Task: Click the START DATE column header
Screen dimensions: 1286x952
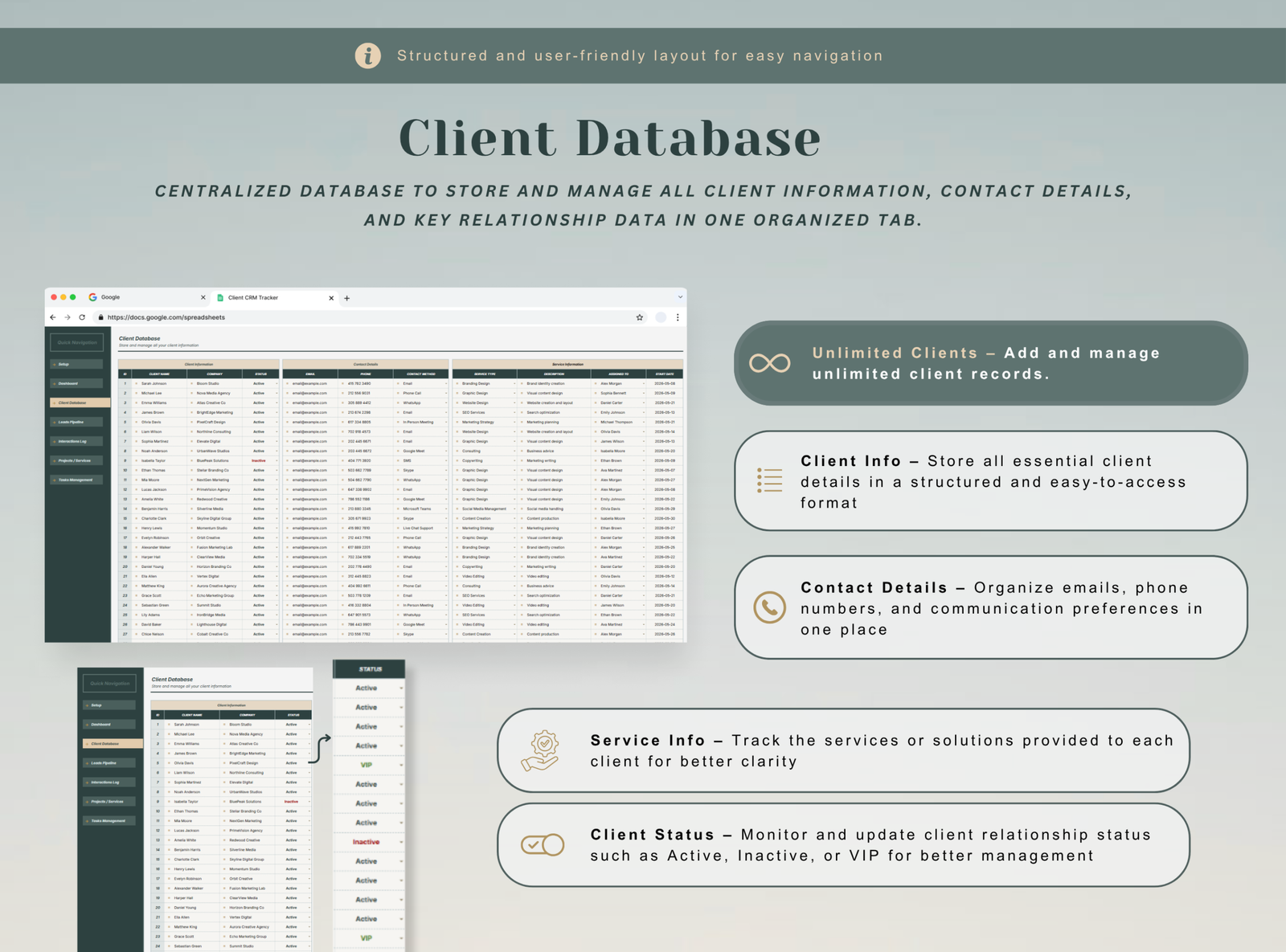Action: click(665, 374)
